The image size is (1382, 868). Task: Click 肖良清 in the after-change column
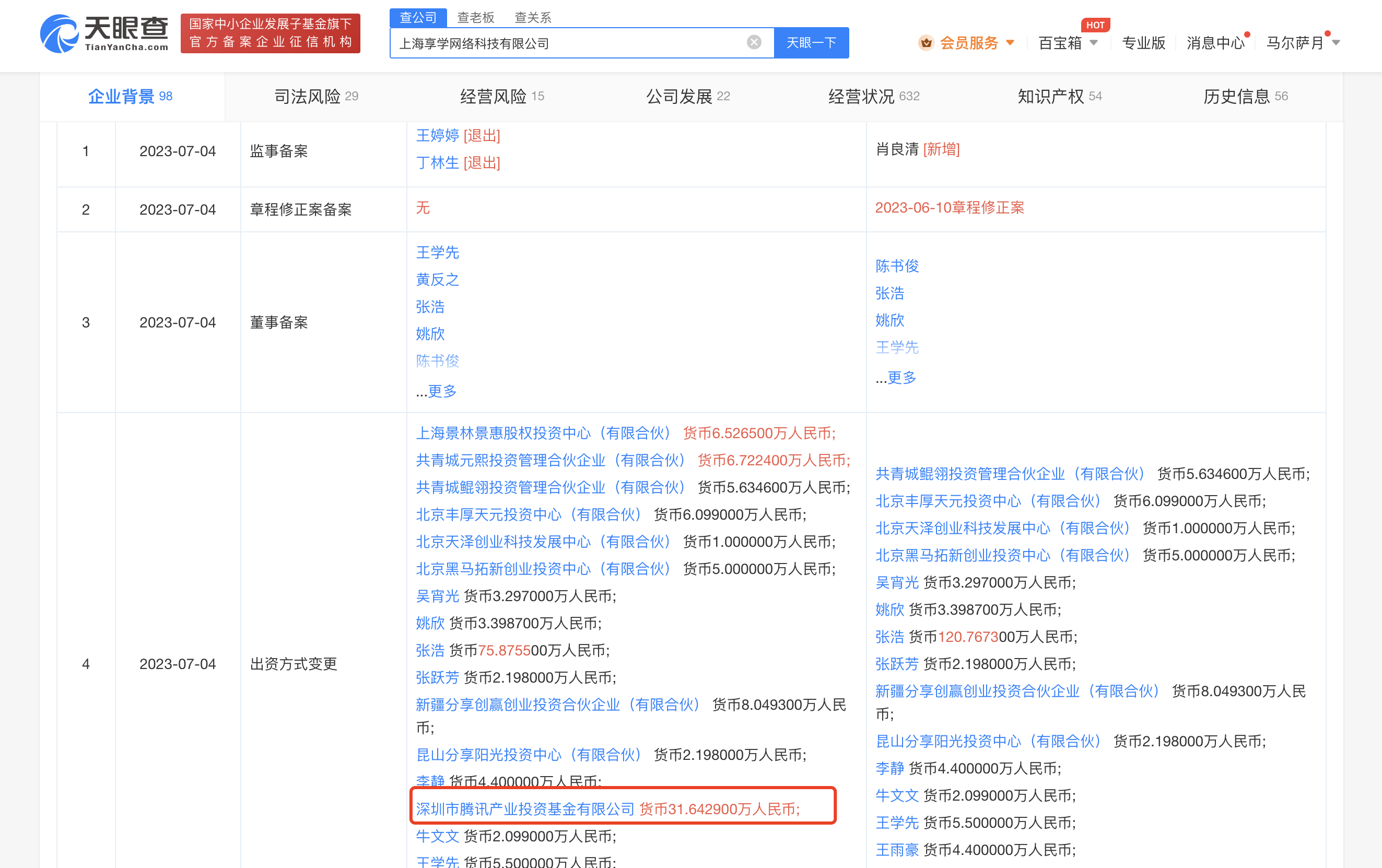897,149
